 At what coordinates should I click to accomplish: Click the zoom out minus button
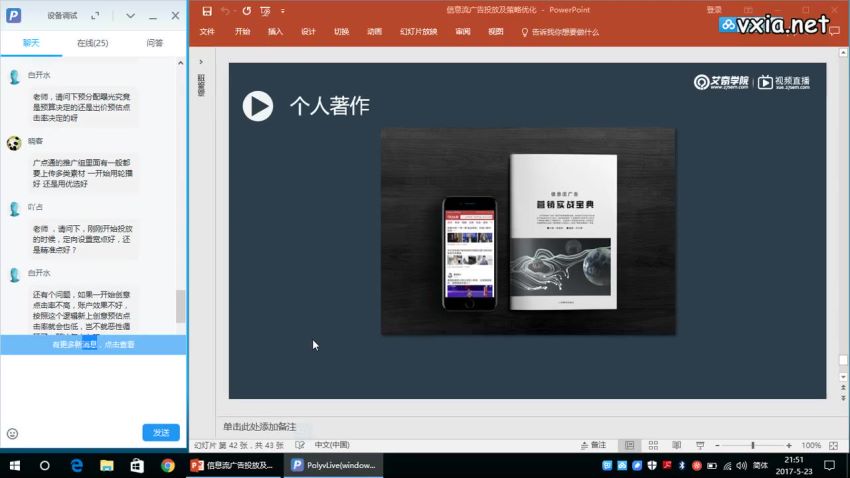(x=717, y=445)
